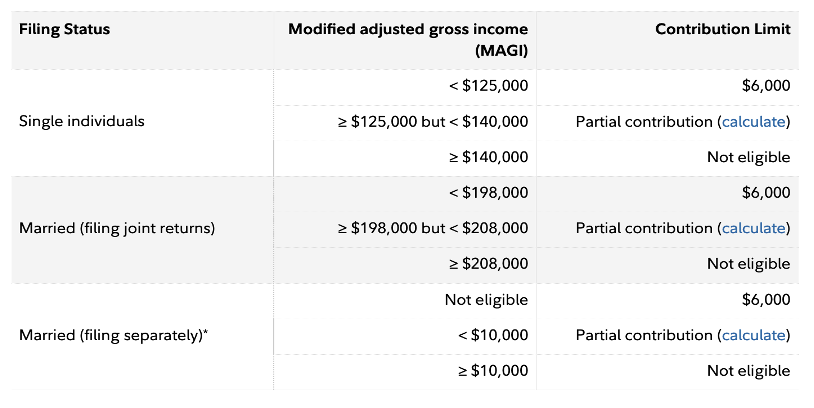Screen dimensions: 814x408
Task: Open calculate link in Married filing joint row
Action: click(x=753, y=228)
